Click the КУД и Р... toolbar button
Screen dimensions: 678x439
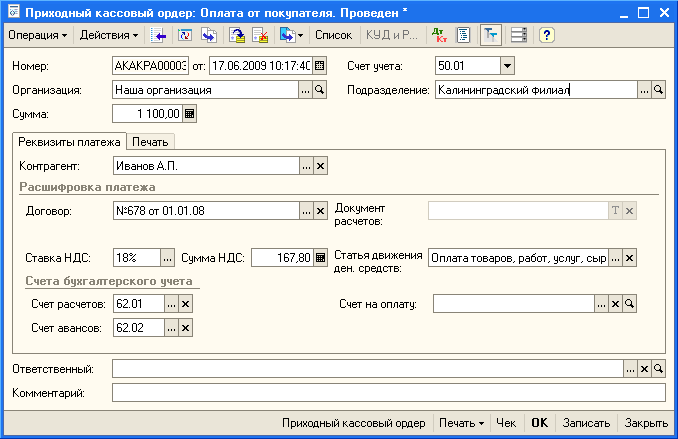coord(392,35)
